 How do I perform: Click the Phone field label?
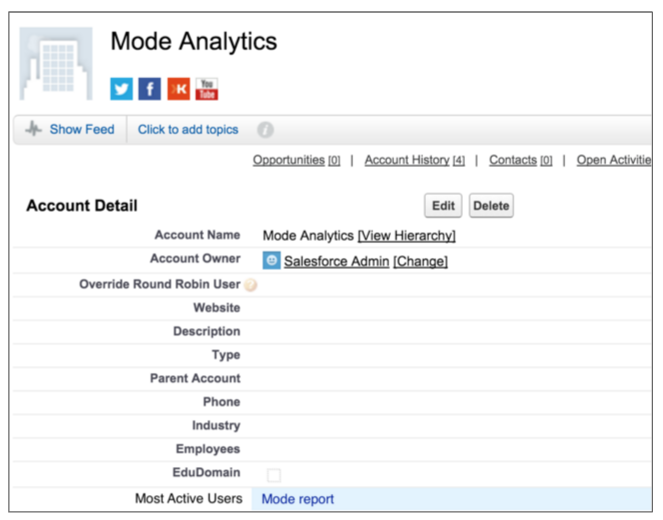click(222, 402)
